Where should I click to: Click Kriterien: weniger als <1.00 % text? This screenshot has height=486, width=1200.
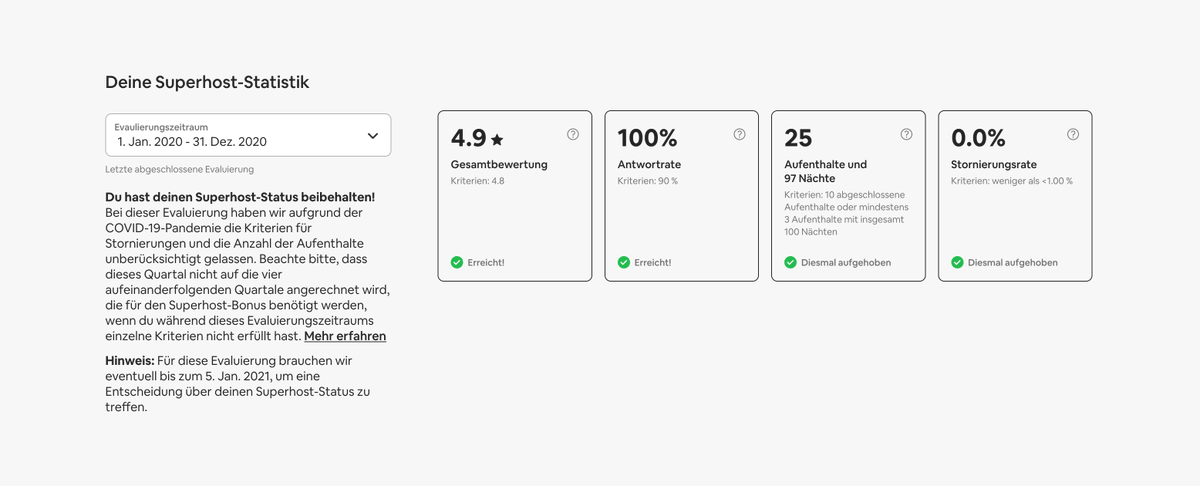1012,181
